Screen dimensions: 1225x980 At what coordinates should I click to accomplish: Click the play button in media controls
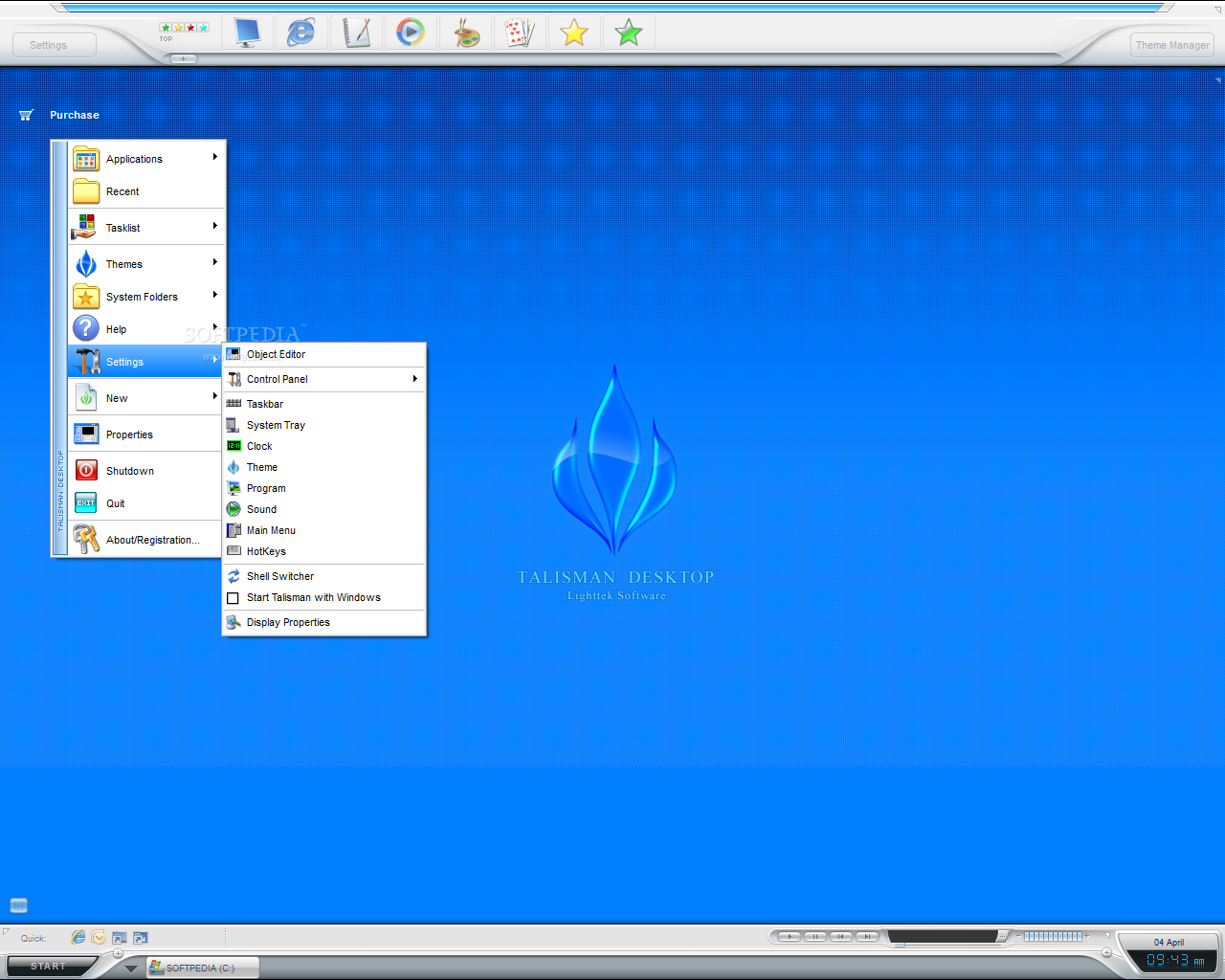point(790,936)
